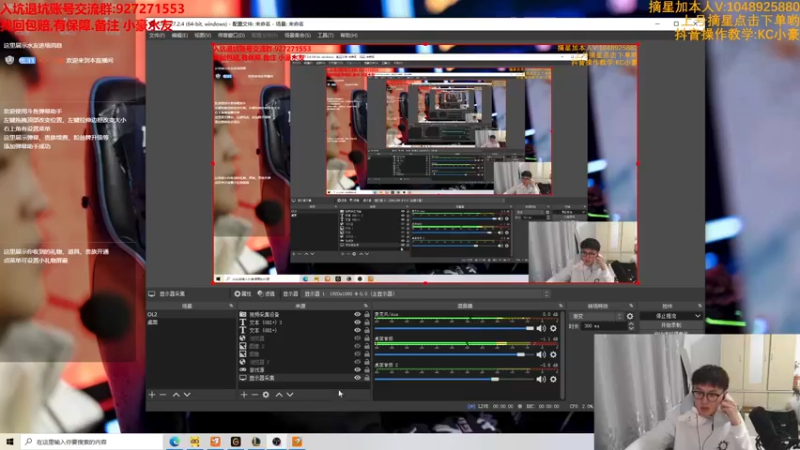Pop out the audio mixer dock panel
This screenshot has width=800, height=450.
tap(560, 306)
